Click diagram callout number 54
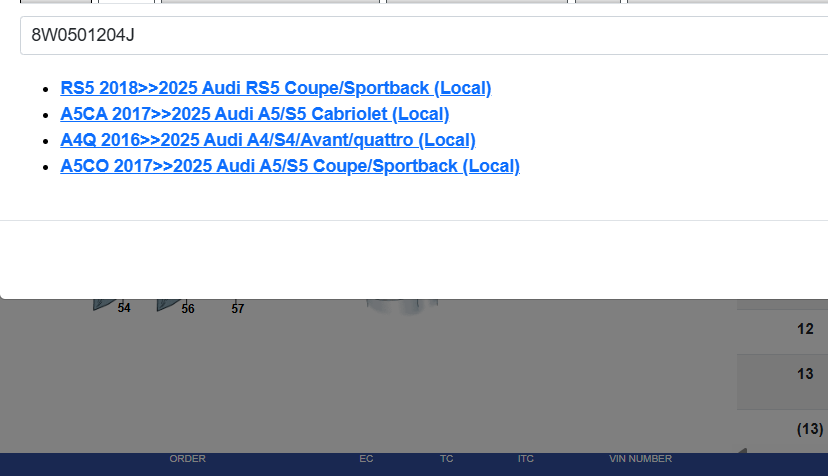Viewport: 828px width, 476px height. (x=124, y=308)
